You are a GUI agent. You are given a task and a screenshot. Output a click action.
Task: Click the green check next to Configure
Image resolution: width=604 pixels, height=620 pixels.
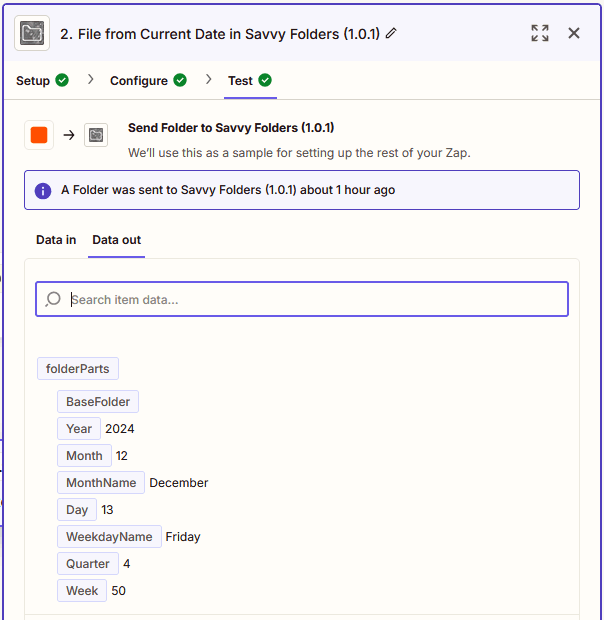pos(180,80)
